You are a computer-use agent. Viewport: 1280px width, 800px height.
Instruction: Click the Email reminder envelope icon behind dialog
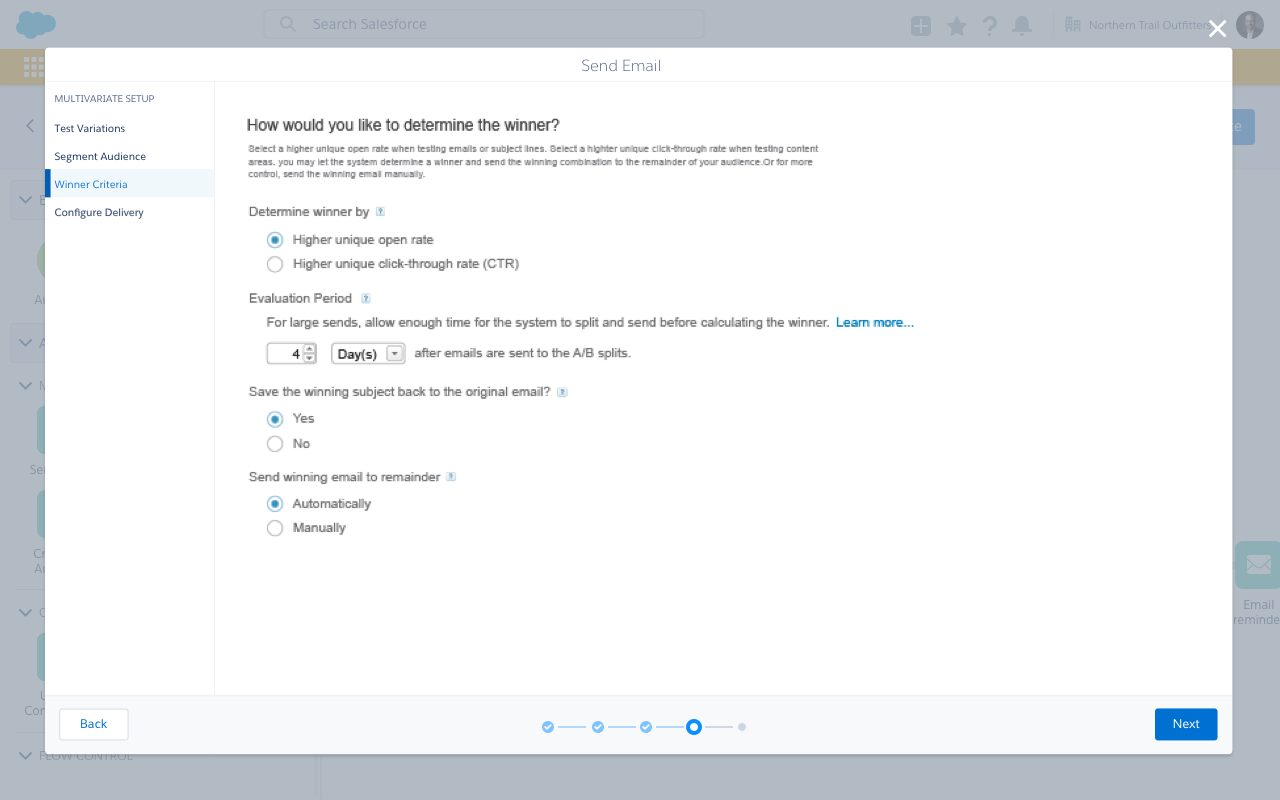coord(1257,565)
